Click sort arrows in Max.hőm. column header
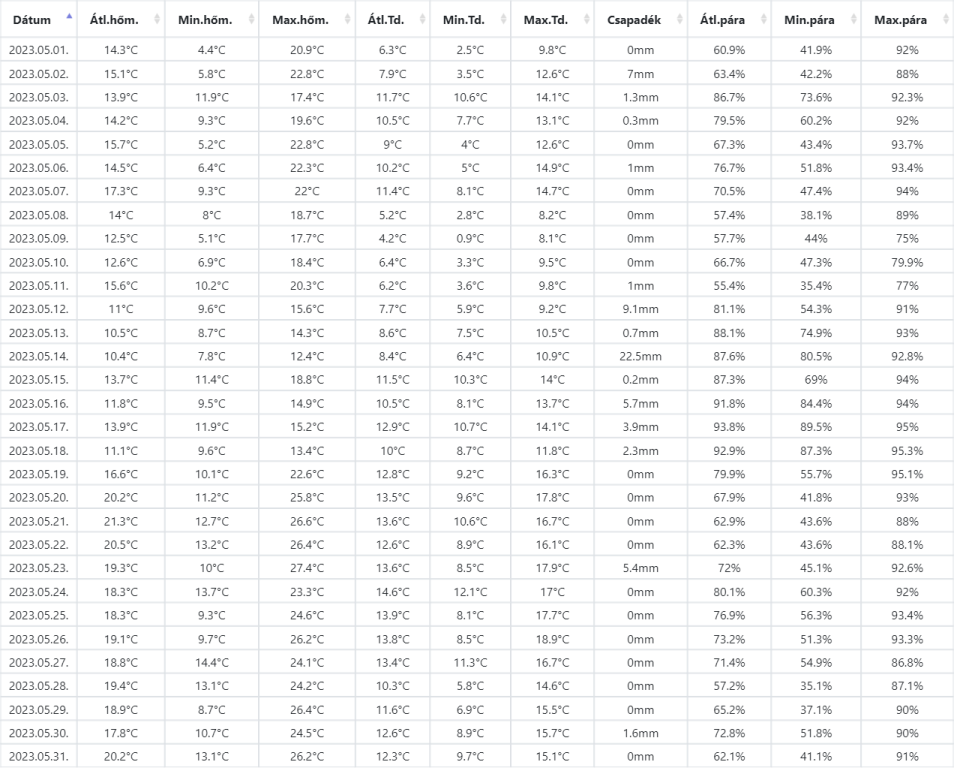This screenshot has height=768, width=954. 347,20
